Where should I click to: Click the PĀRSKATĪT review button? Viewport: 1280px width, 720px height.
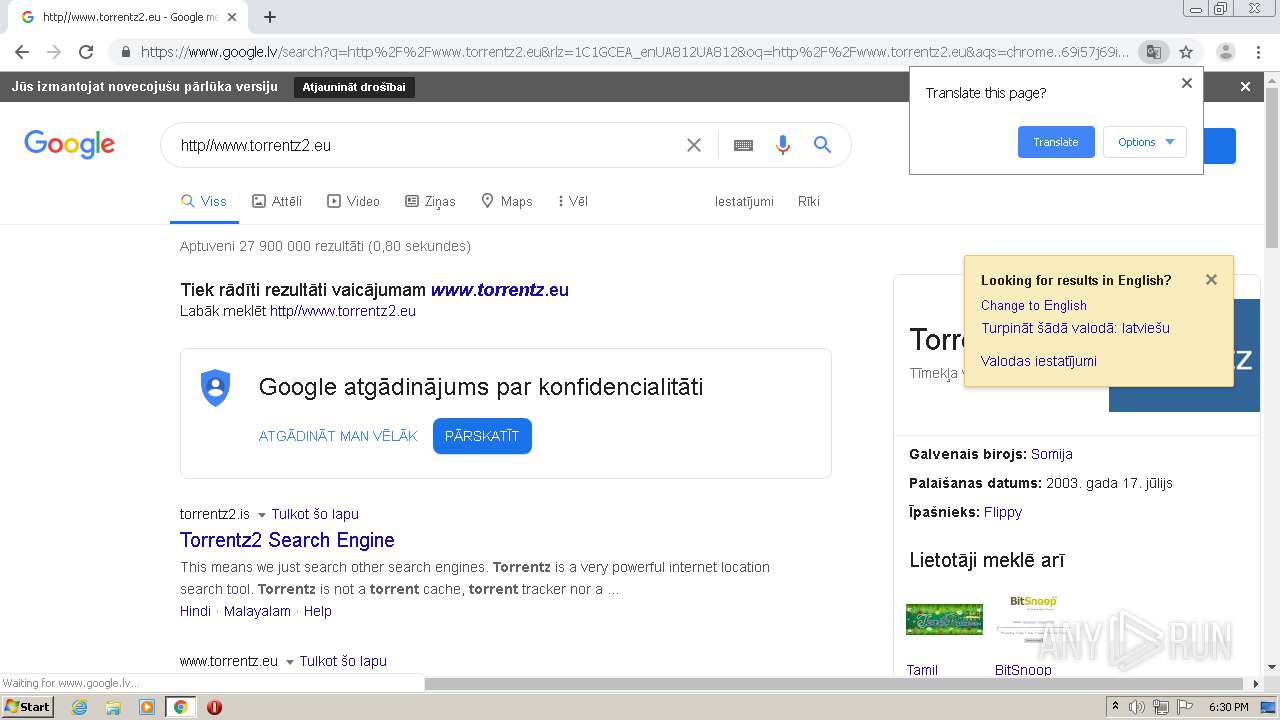click(x=482, y=436)
